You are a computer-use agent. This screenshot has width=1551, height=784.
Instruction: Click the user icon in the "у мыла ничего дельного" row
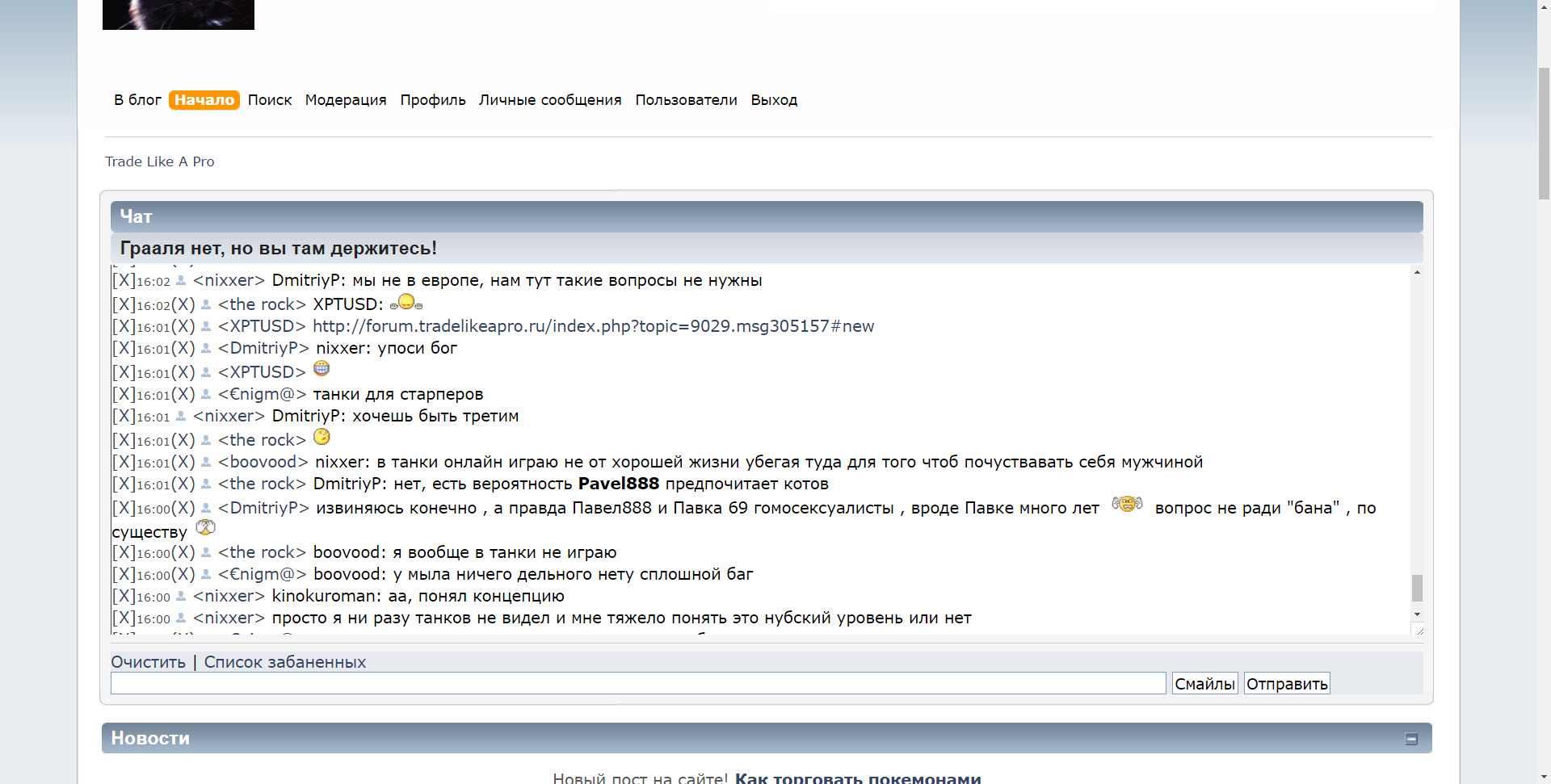(206, 574)
